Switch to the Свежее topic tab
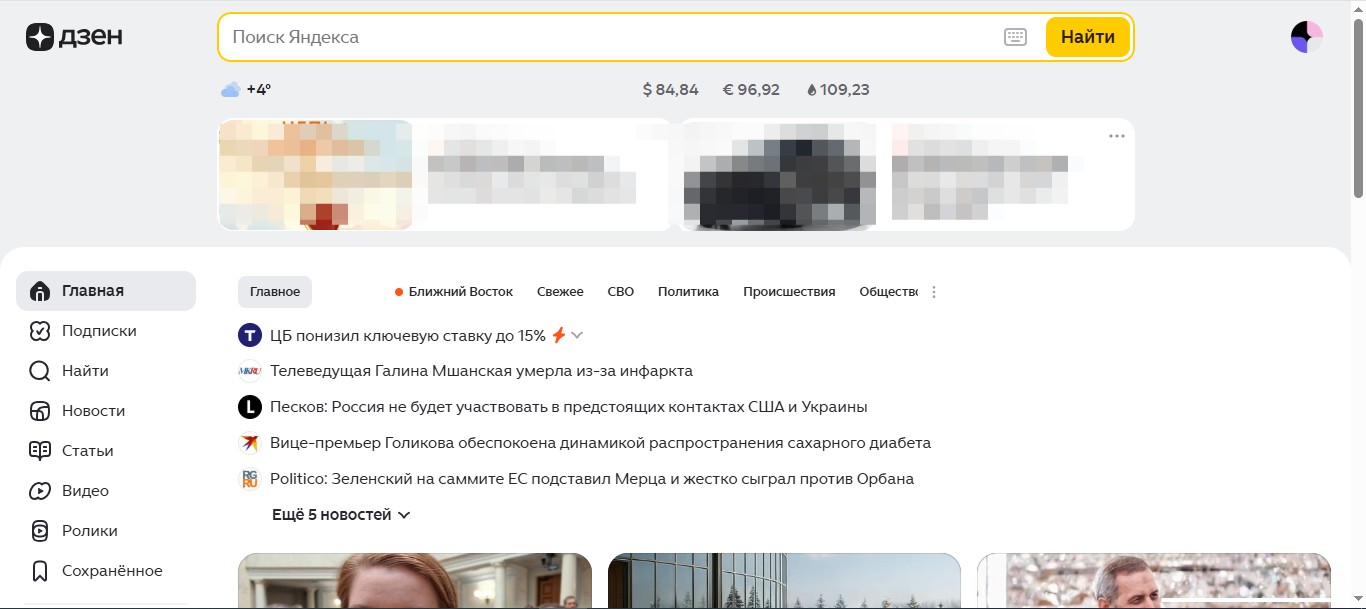The width and height of the screenshot is (1366, 609). (561, 291)
